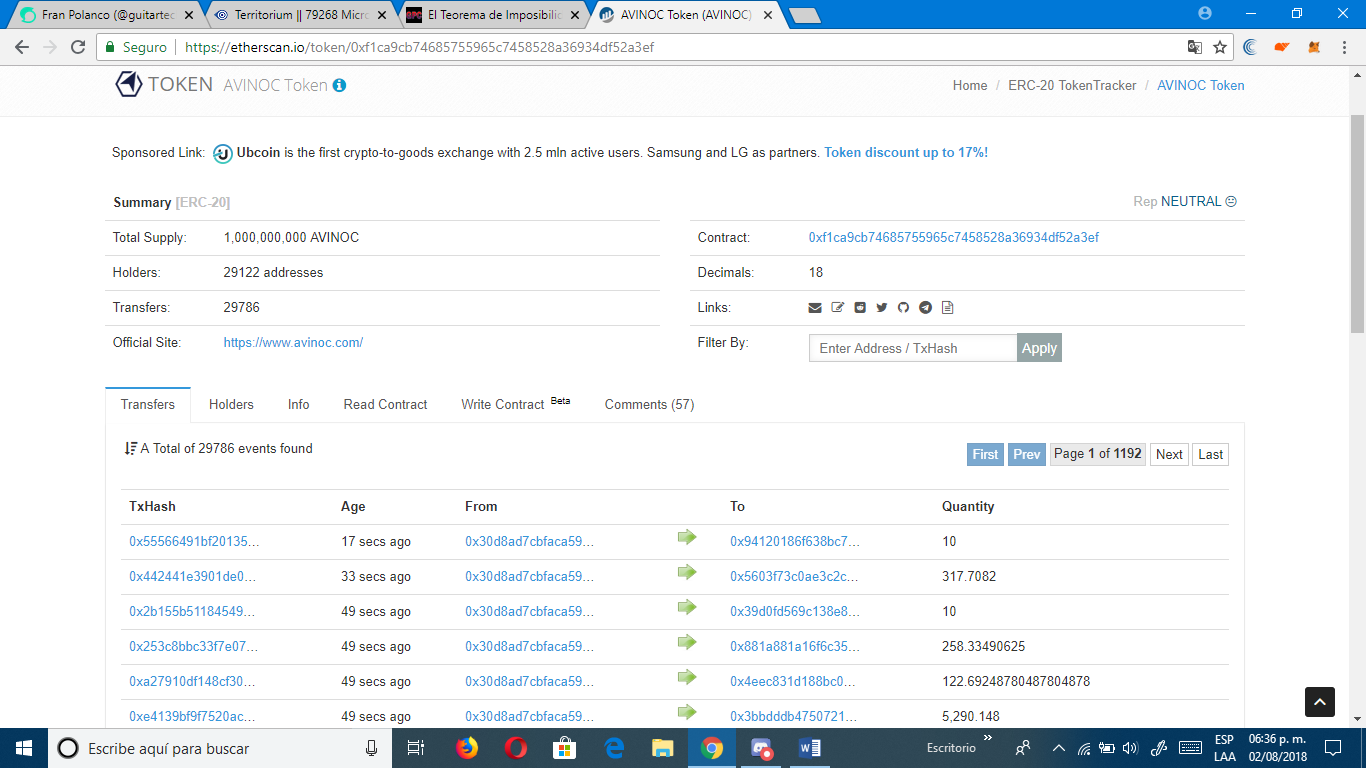Open the whitepaper document icon
The width and height of the screenshot is (1366, 768).
click(x=948, y=308)
